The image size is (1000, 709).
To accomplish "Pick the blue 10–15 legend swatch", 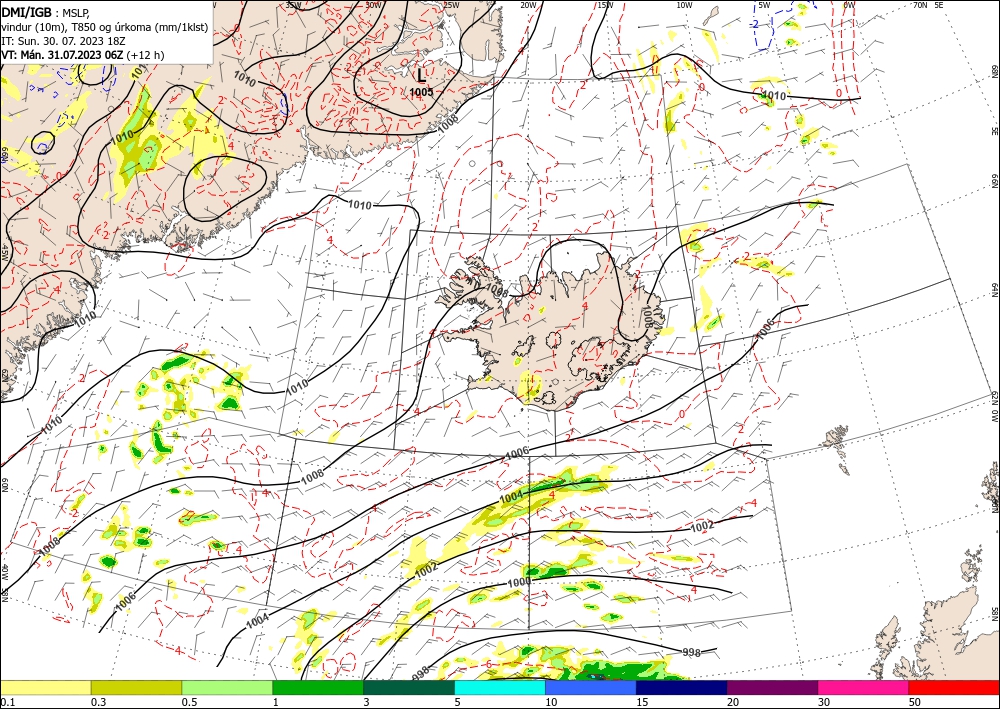I will click(x=591, y=687).
